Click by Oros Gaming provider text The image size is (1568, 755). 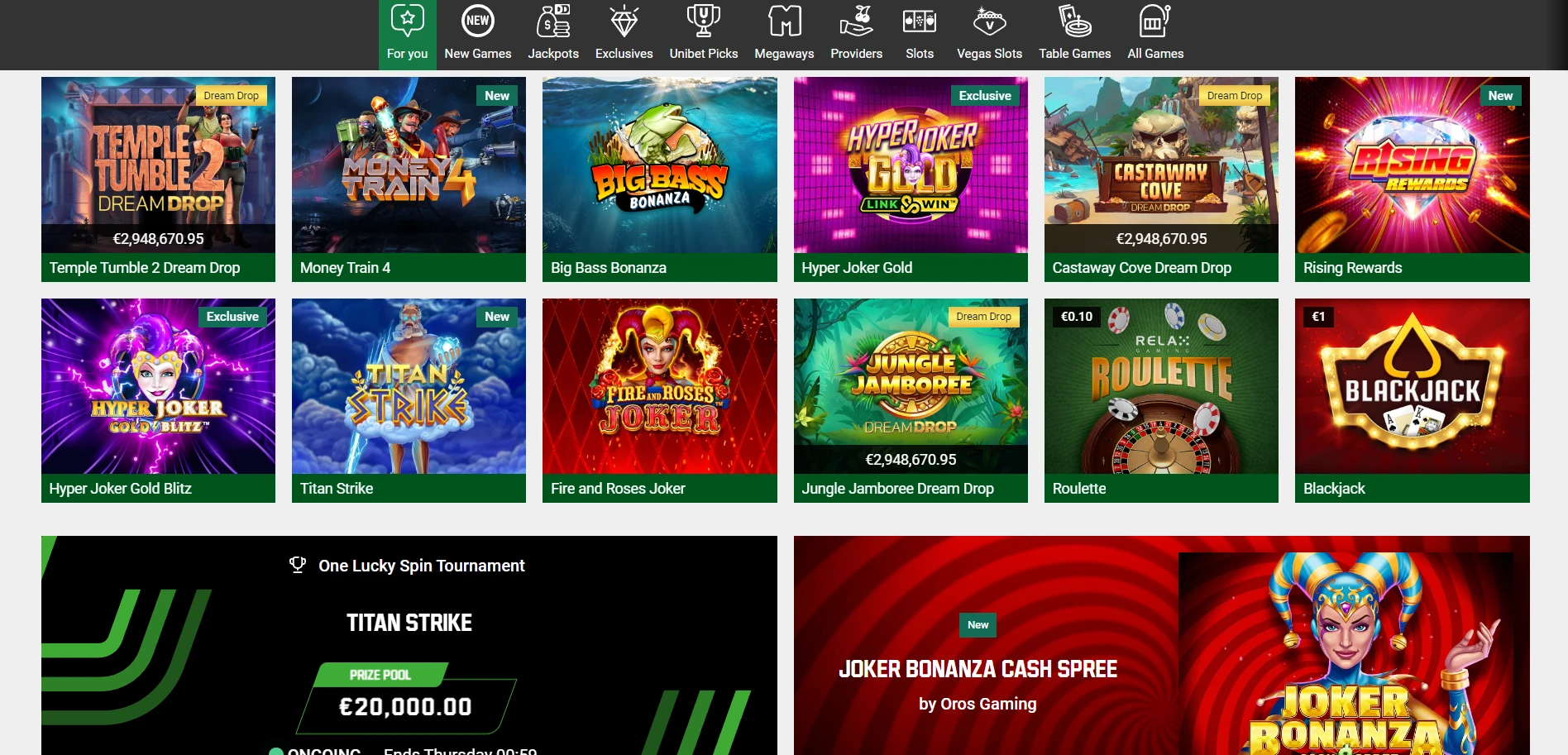(978, 704)
